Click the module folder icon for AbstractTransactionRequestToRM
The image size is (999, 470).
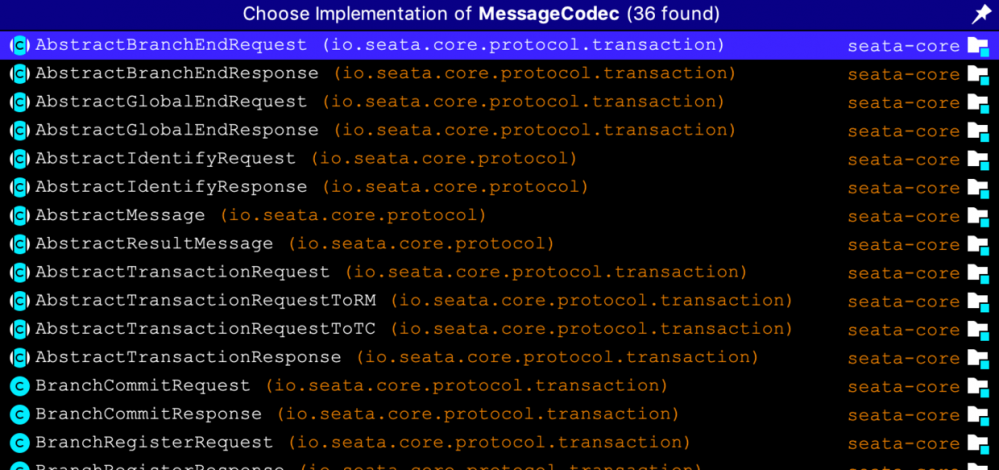coord(977,301)
